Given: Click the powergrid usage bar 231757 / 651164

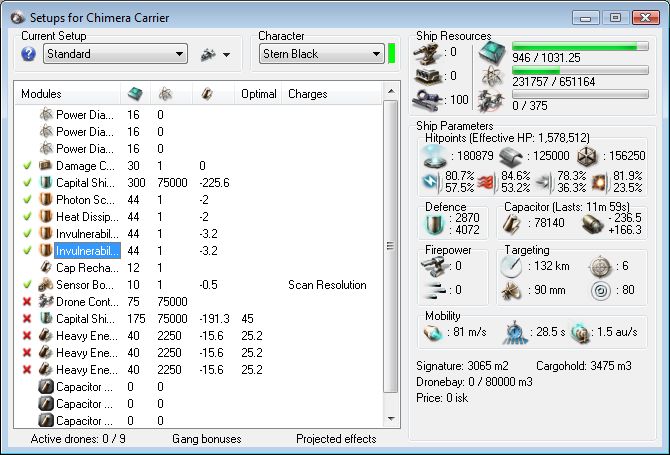Looking at the screenshot, I should click(x=580, y=70).
